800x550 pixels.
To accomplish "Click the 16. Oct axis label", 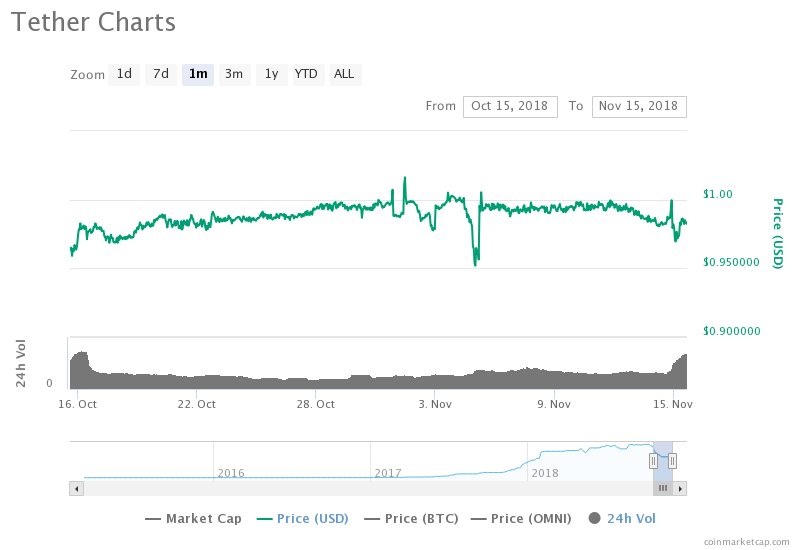I will tap(78, 405).
